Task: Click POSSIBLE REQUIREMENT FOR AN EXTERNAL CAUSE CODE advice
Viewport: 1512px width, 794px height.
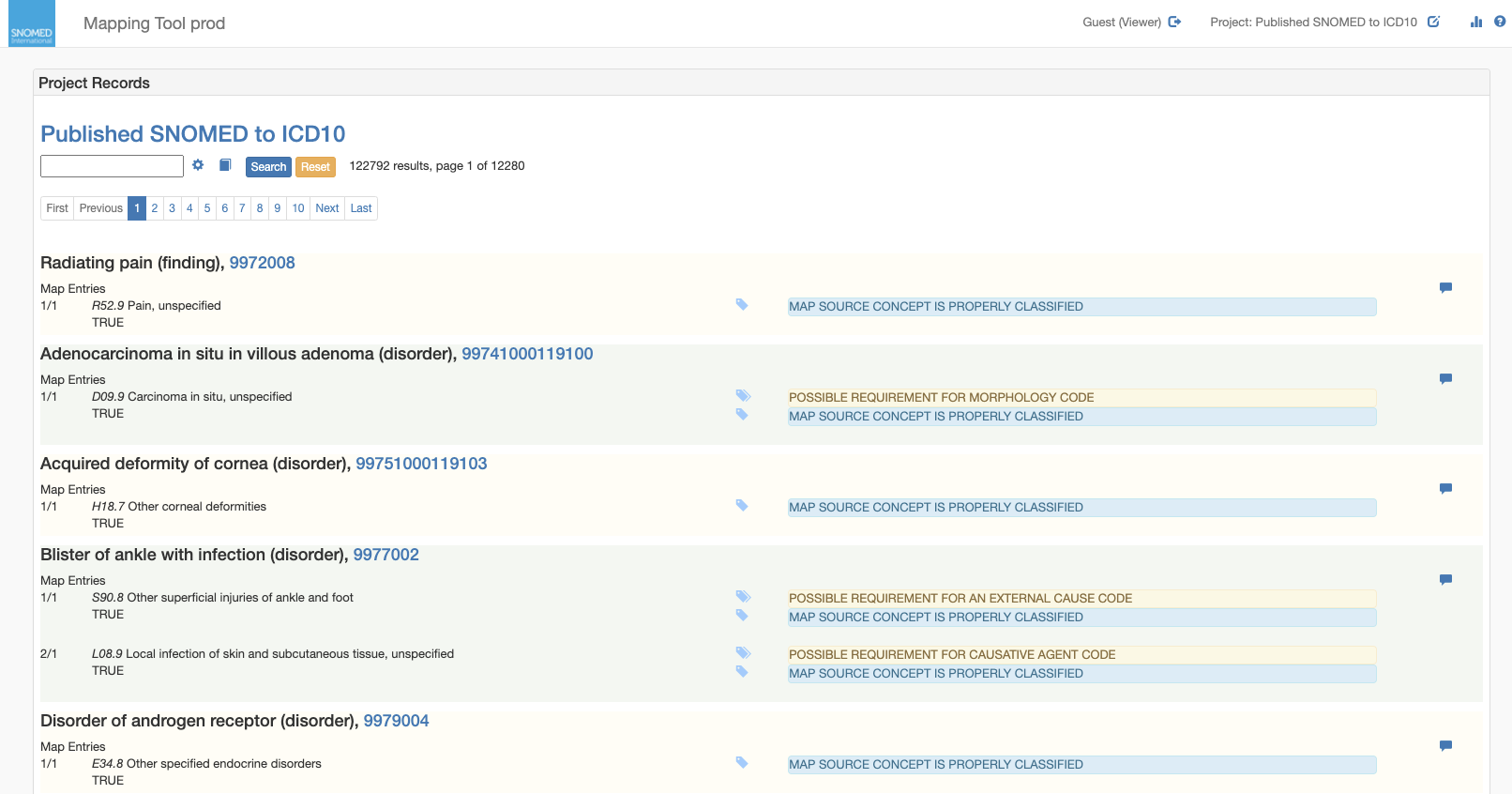Action: [x=1081, y=599]
